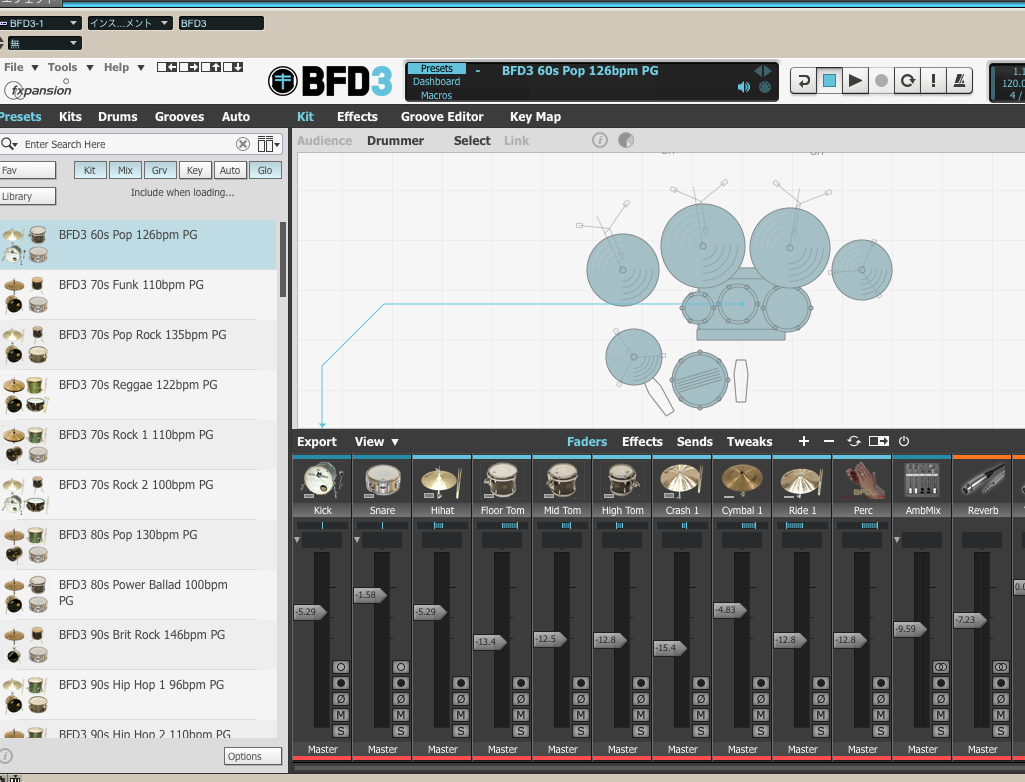Screen dimensions: 1025x782
Task: Solo the Crash 1 channel
Action: pyautogui.click(x=701, y=731)
